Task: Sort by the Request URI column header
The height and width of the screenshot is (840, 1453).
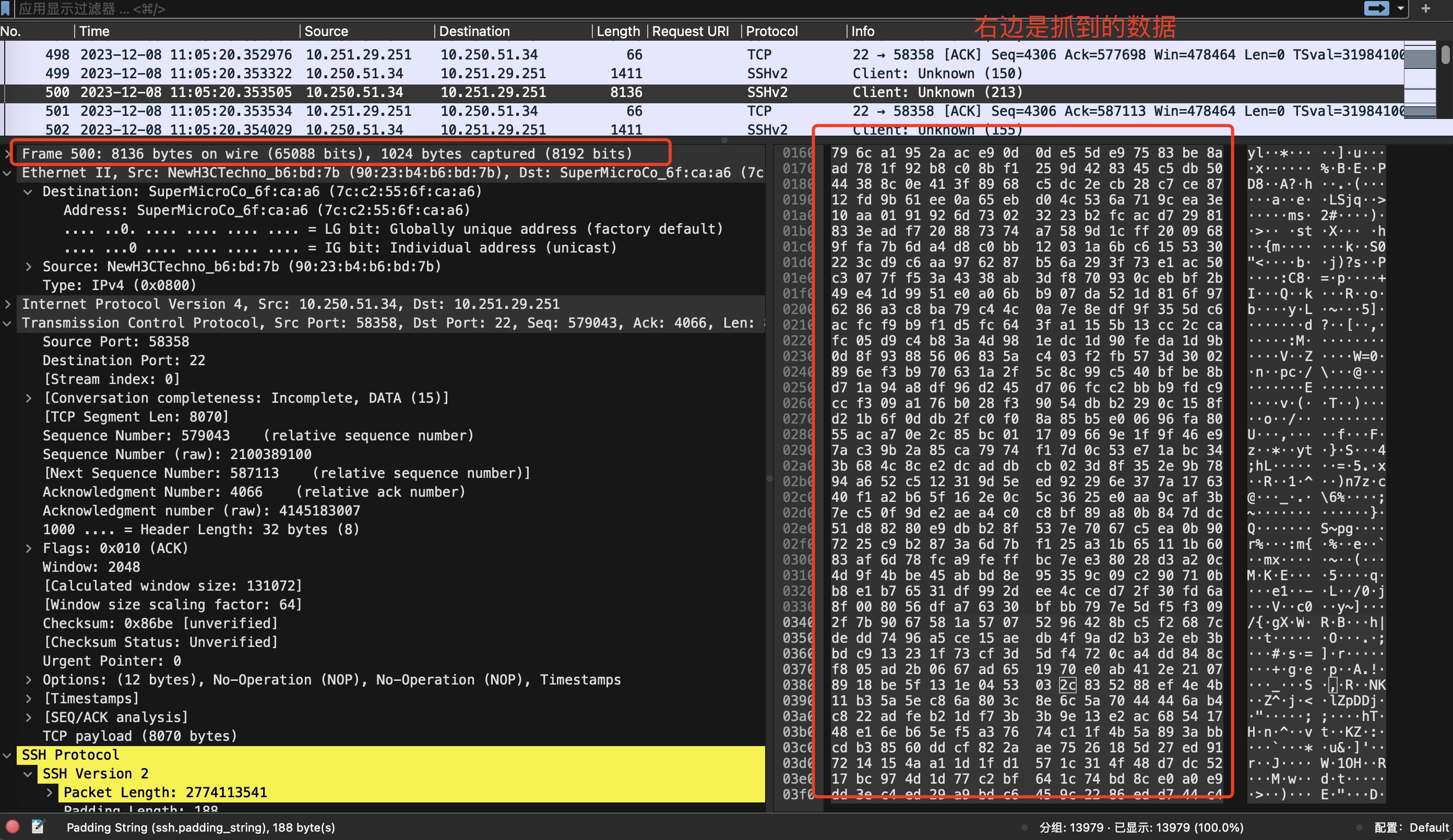Action: (694, 31)
